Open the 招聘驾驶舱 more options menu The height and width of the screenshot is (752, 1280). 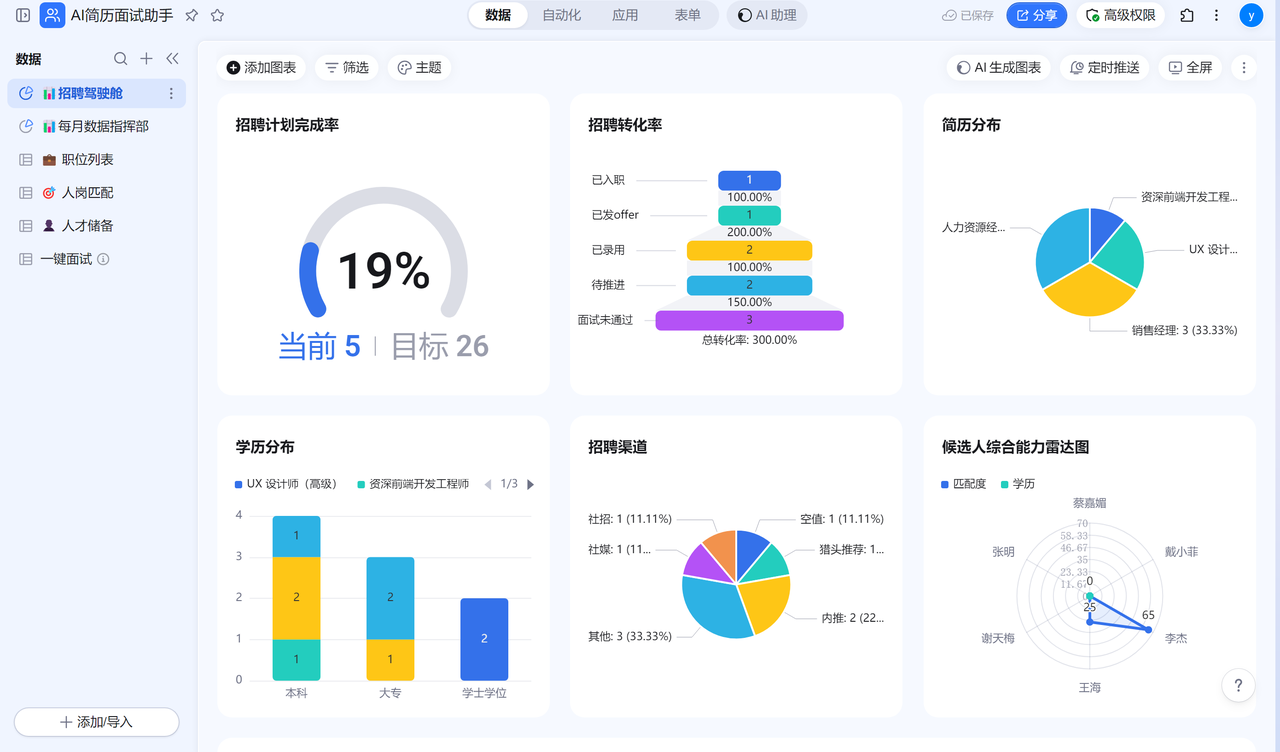pyautogui.click(x=171, y=93)
